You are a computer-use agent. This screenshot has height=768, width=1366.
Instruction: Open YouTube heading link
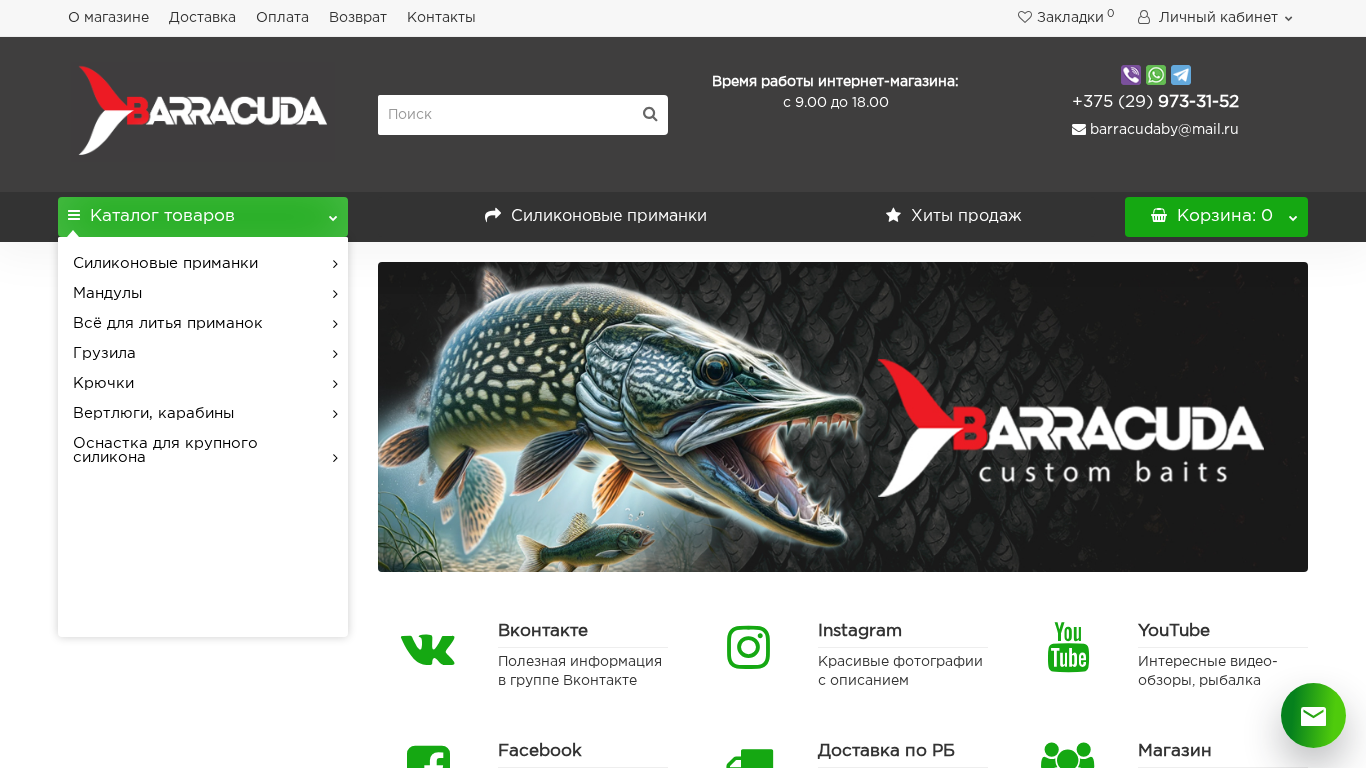coord(1174,630)
